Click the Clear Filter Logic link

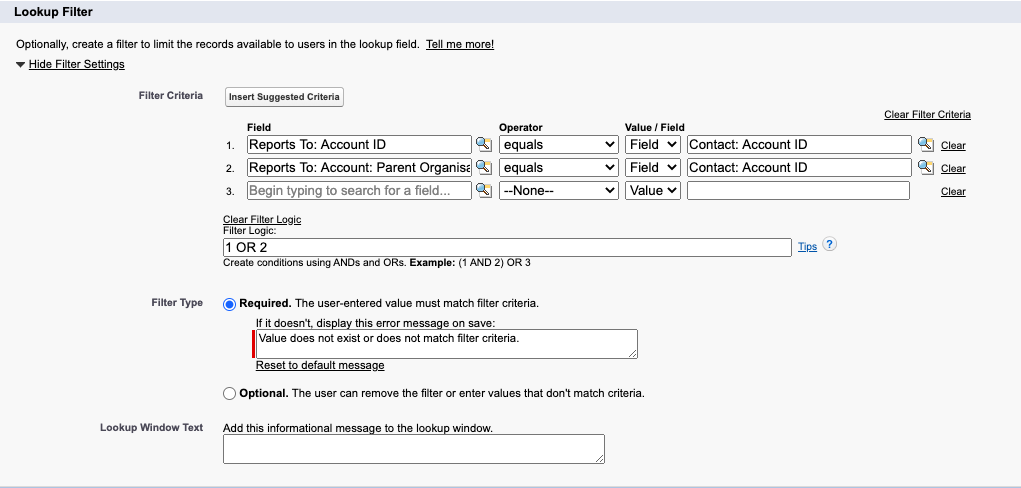[262, 220]
